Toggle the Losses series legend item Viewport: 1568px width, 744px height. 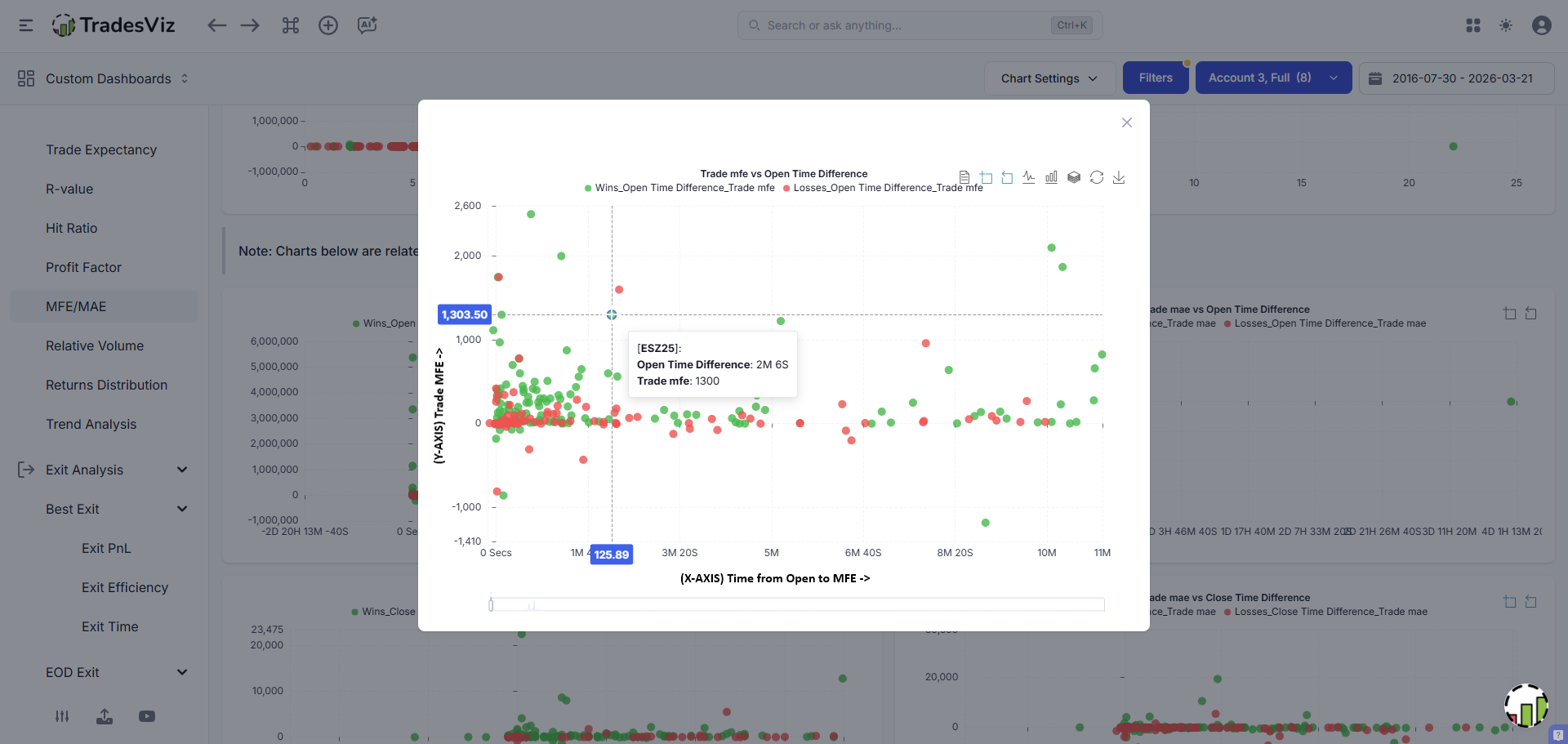pos(882,188)
